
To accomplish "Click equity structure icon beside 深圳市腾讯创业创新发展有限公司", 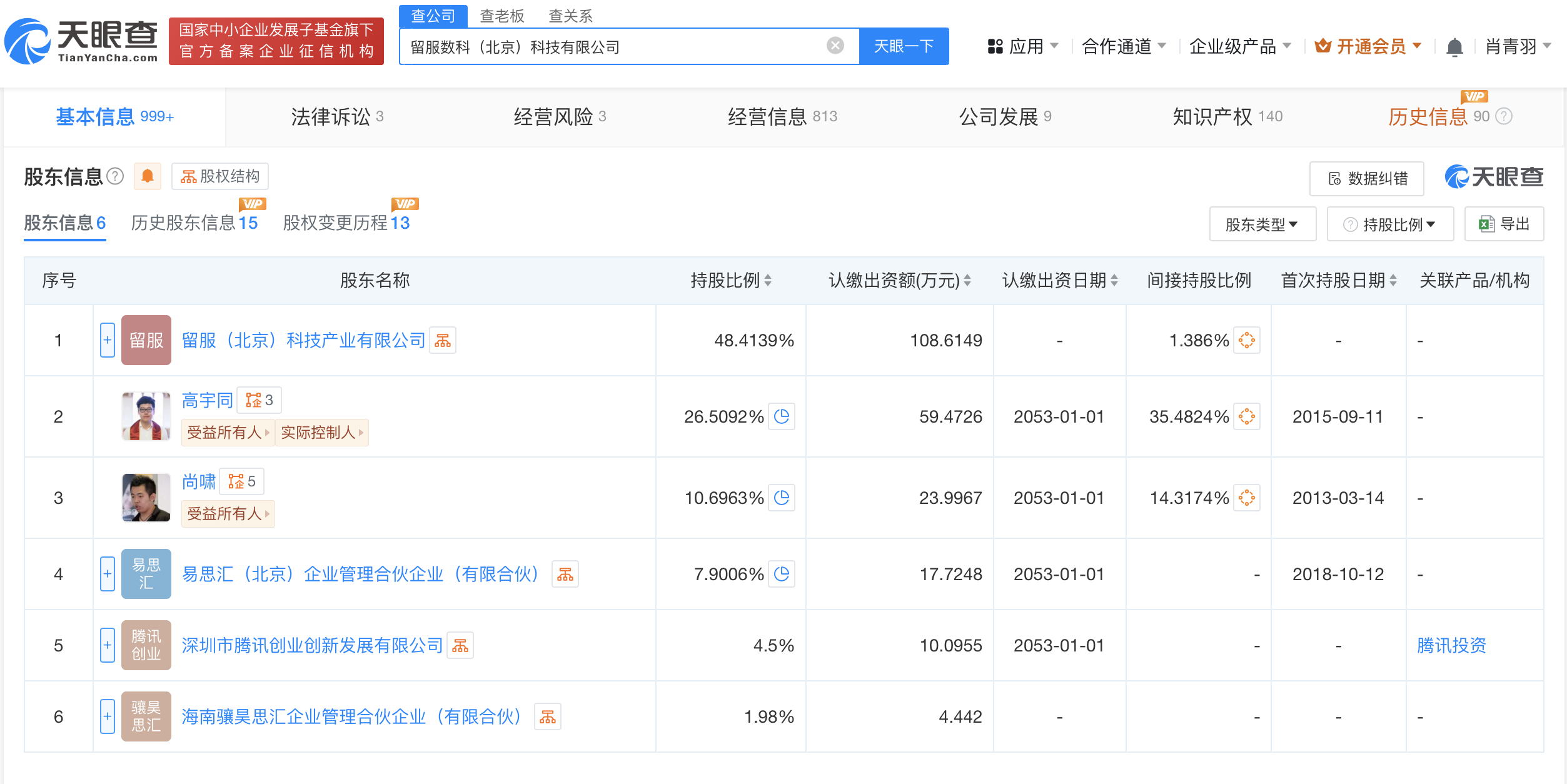I will pyautogui.click(x=460, y=646).
